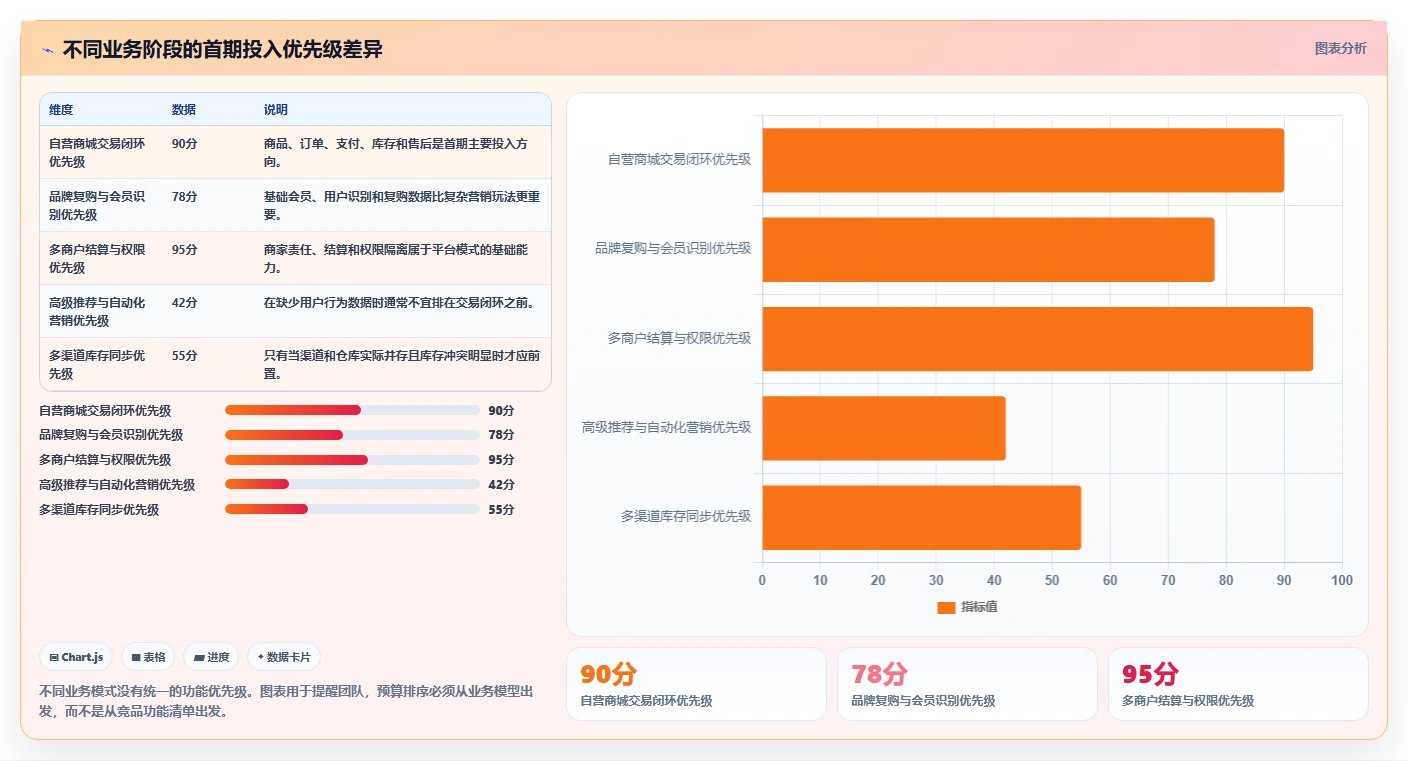Click the footer note starting 不同业务模式没有统一
The height and width of the screenshot is (761, 1408).
286,702
